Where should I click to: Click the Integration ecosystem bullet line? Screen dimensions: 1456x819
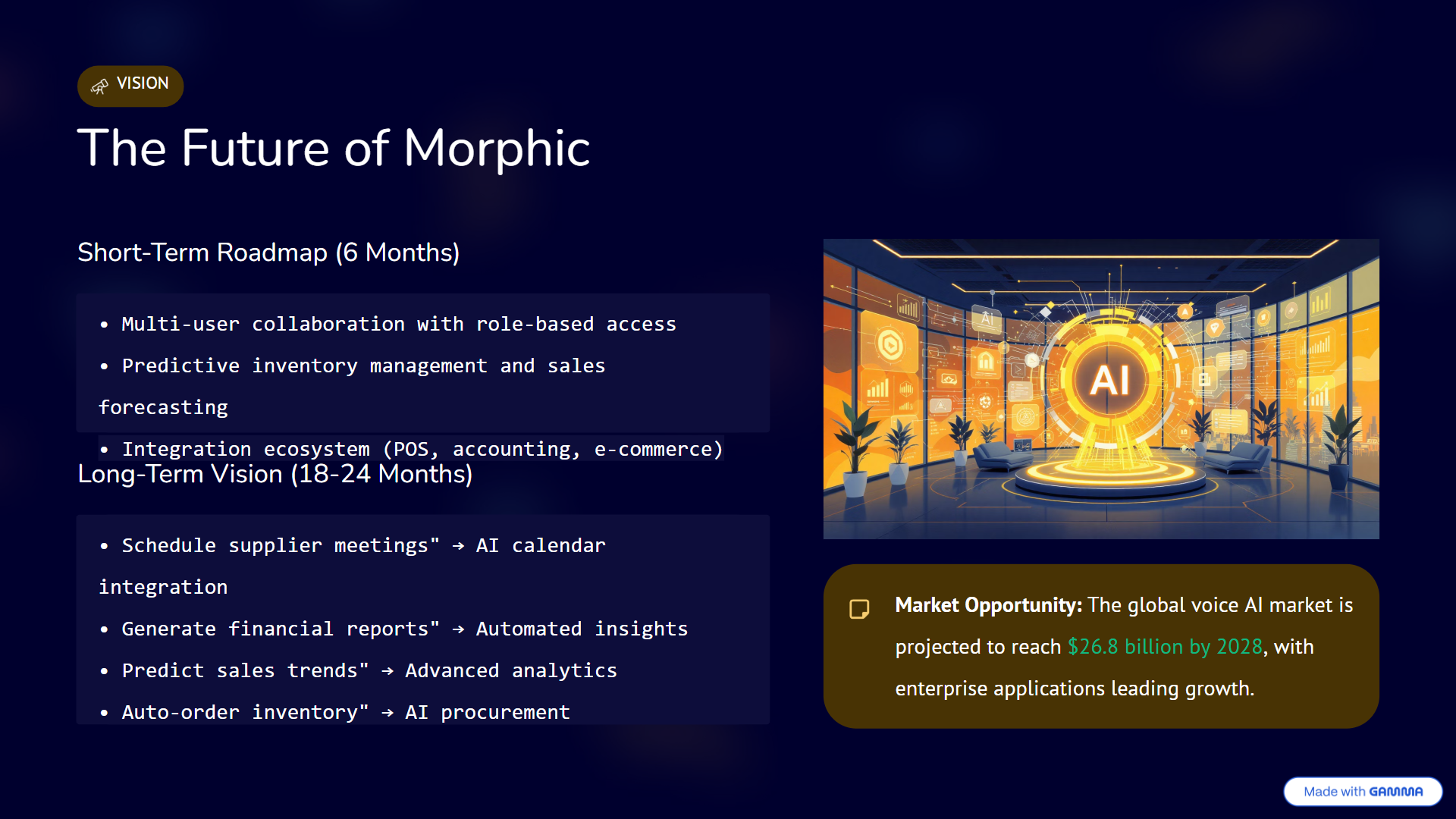422,449
